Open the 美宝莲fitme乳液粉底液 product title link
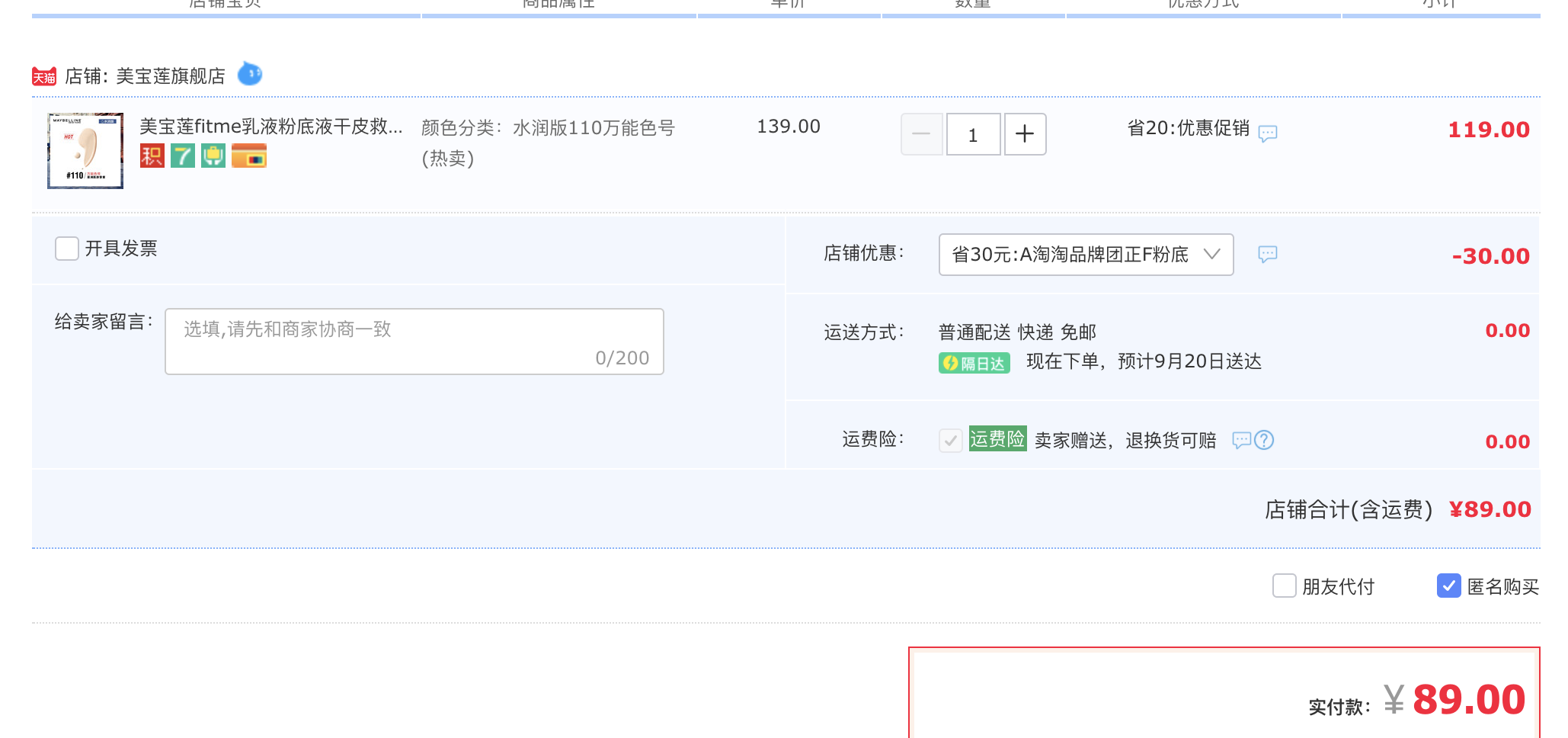The image size is (1568, 738). 271,127
